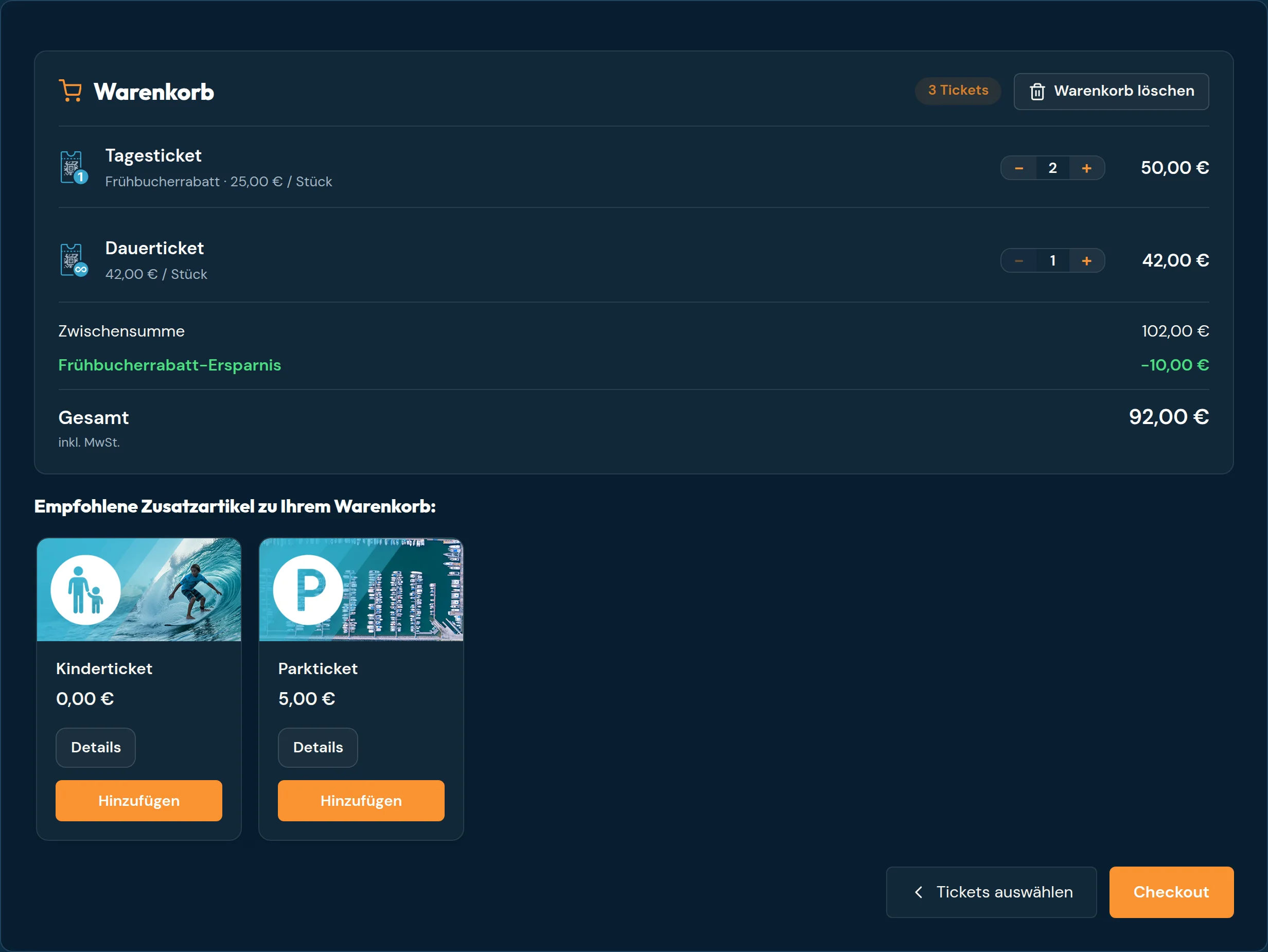Click the 92,00 € total amount

coord(1169,417)
